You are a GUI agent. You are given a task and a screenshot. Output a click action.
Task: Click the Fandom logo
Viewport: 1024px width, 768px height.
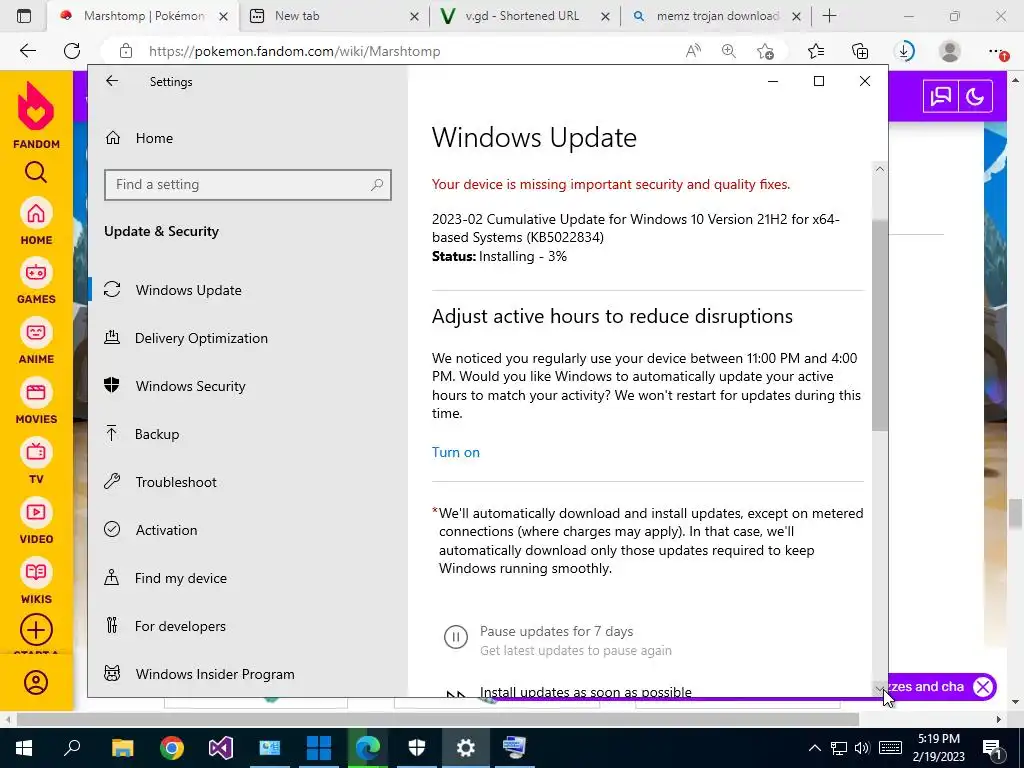coord(36,115)
